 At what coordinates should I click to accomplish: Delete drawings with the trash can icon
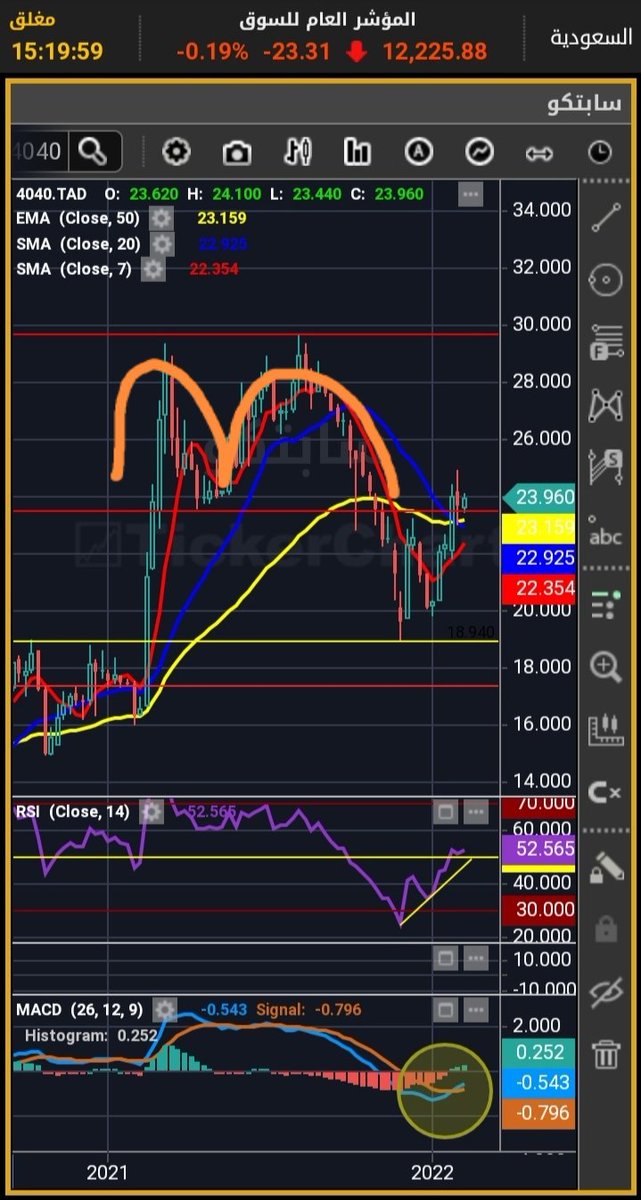pos(606,1054)
